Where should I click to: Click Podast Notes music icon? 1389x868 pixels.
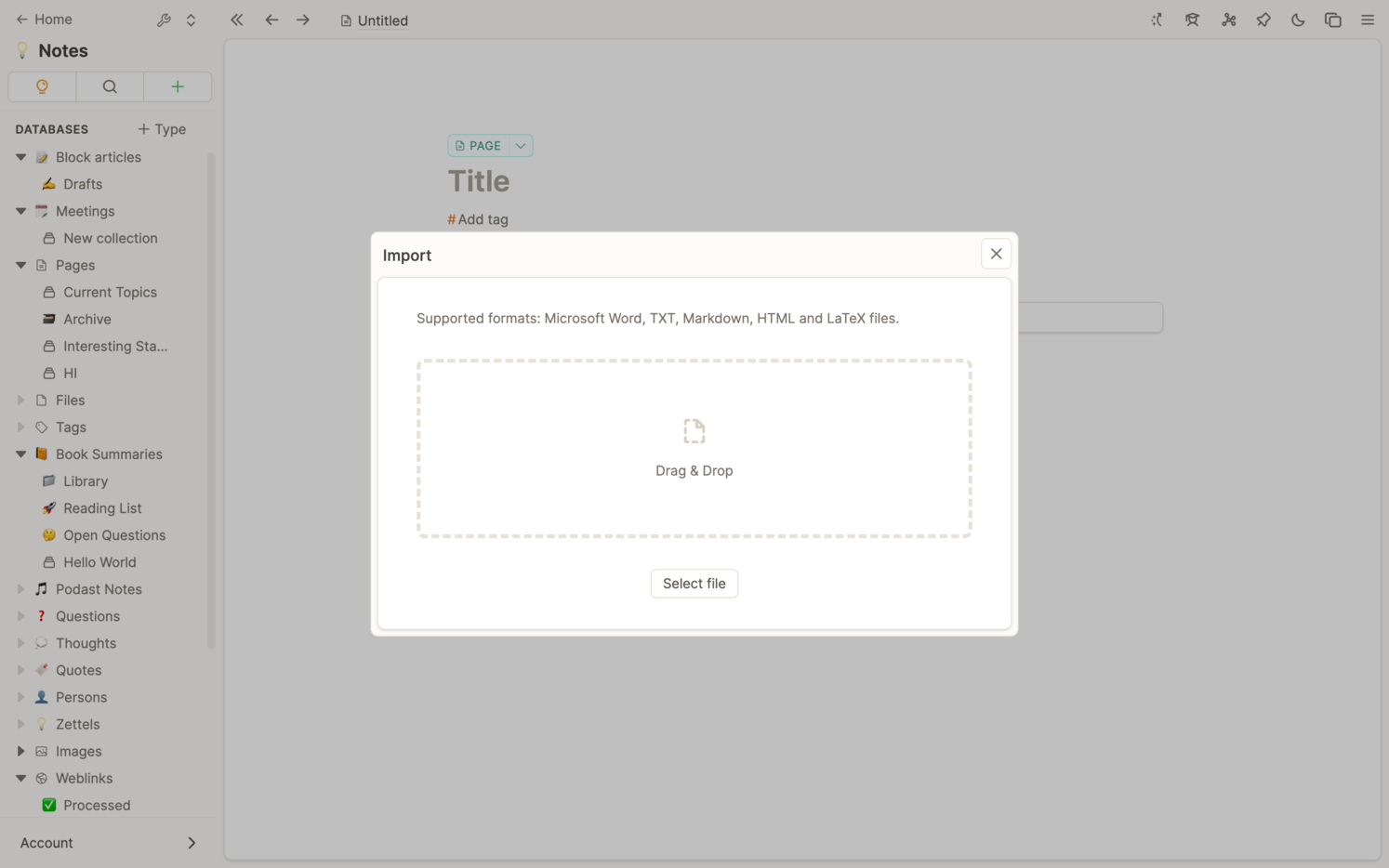(41, 588)
